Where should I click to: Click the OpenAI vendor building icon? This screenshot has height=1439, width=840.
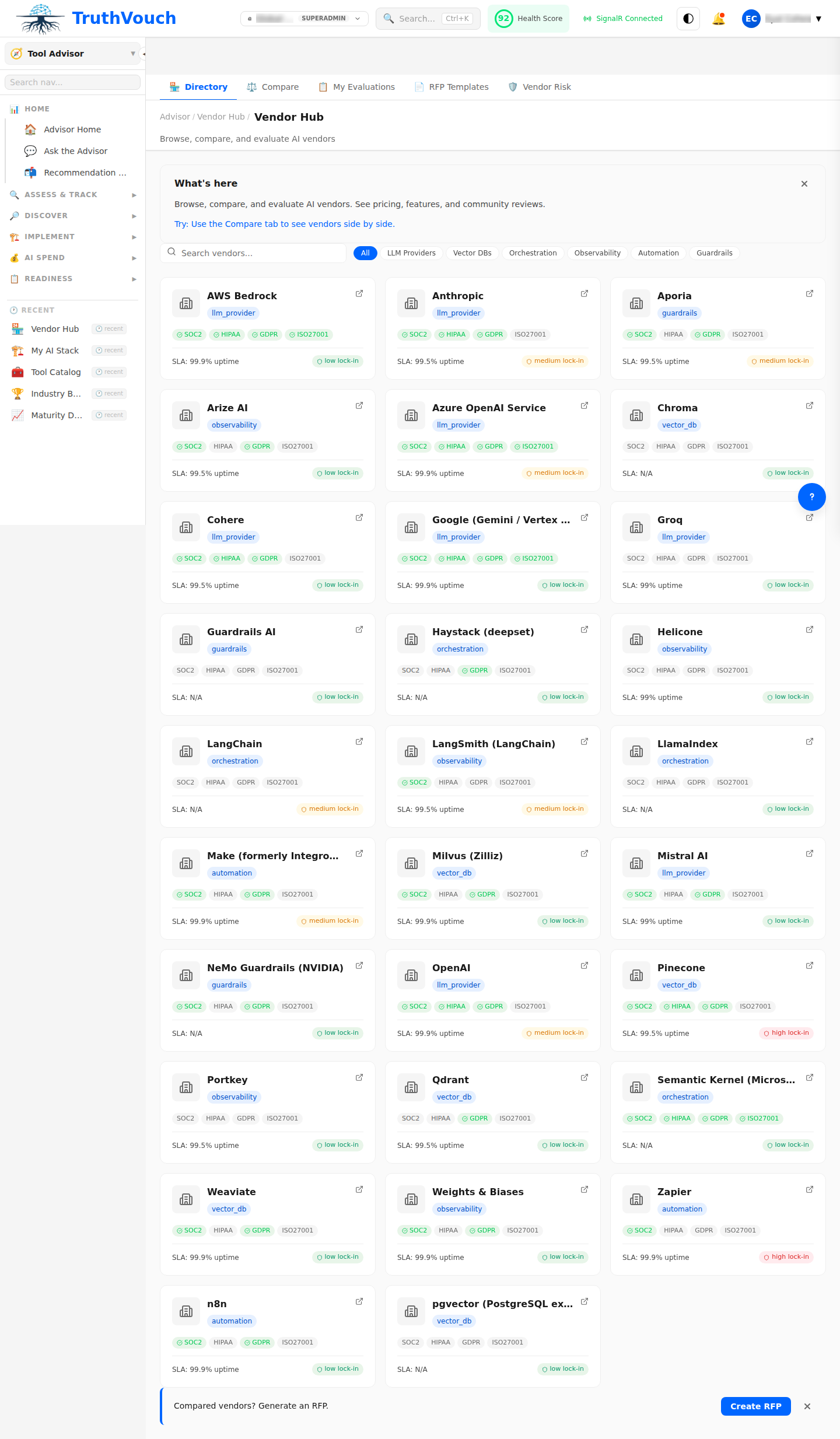[411, 975]
